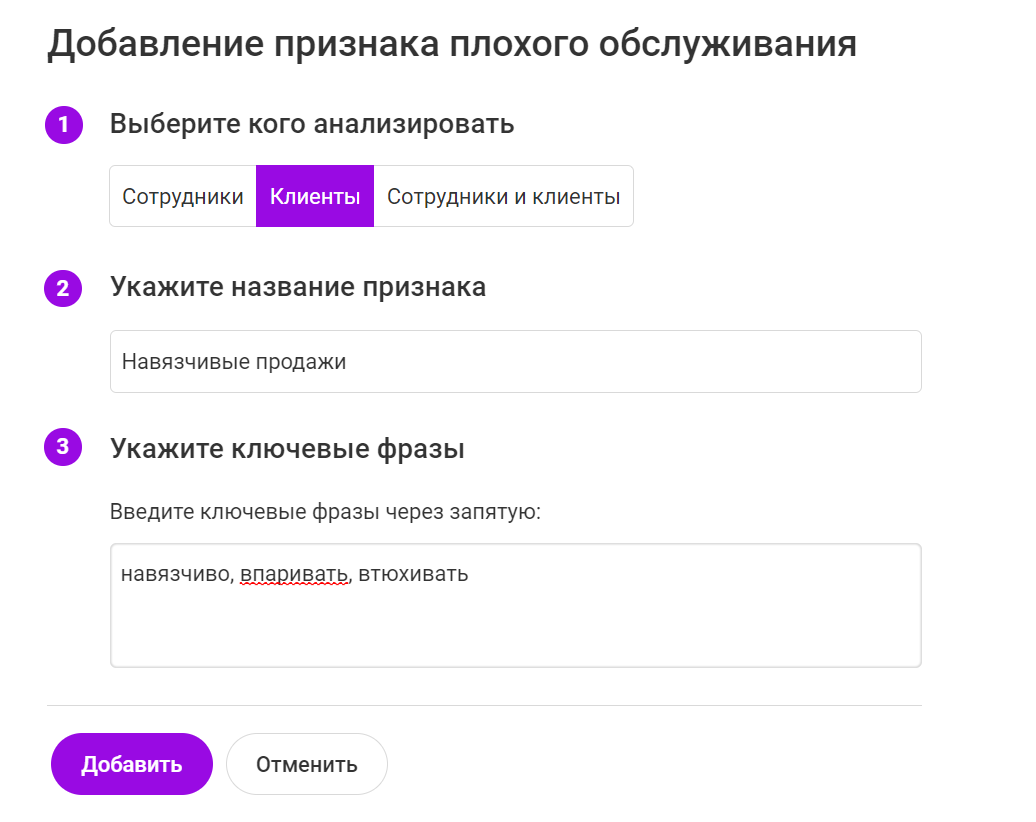Click the empty bottom area of keyword textarea
The image size is (1036, 822).
(515, 638)
